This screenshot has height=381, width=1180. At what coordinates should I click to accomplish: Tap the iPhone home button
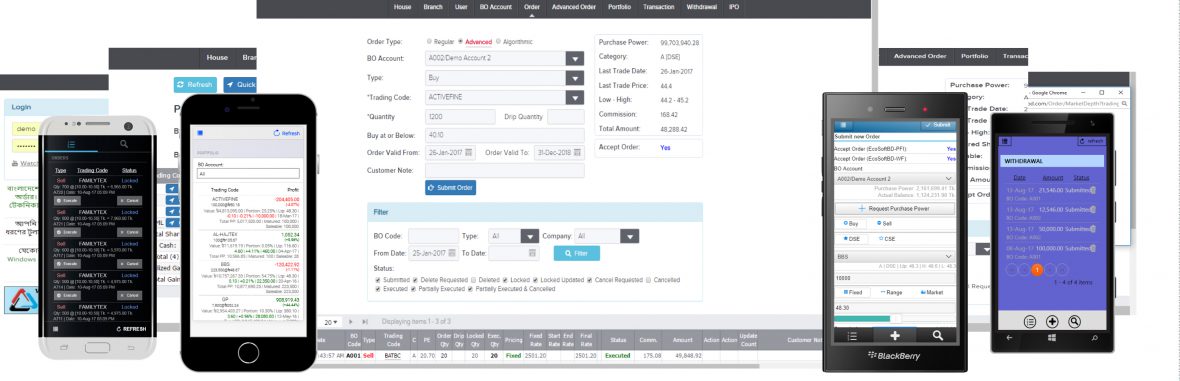tap(248, 352)
